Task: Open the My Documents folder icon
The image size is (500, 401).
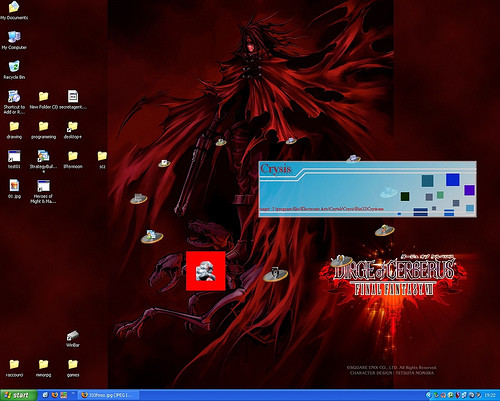Action: tap(14, 10)
